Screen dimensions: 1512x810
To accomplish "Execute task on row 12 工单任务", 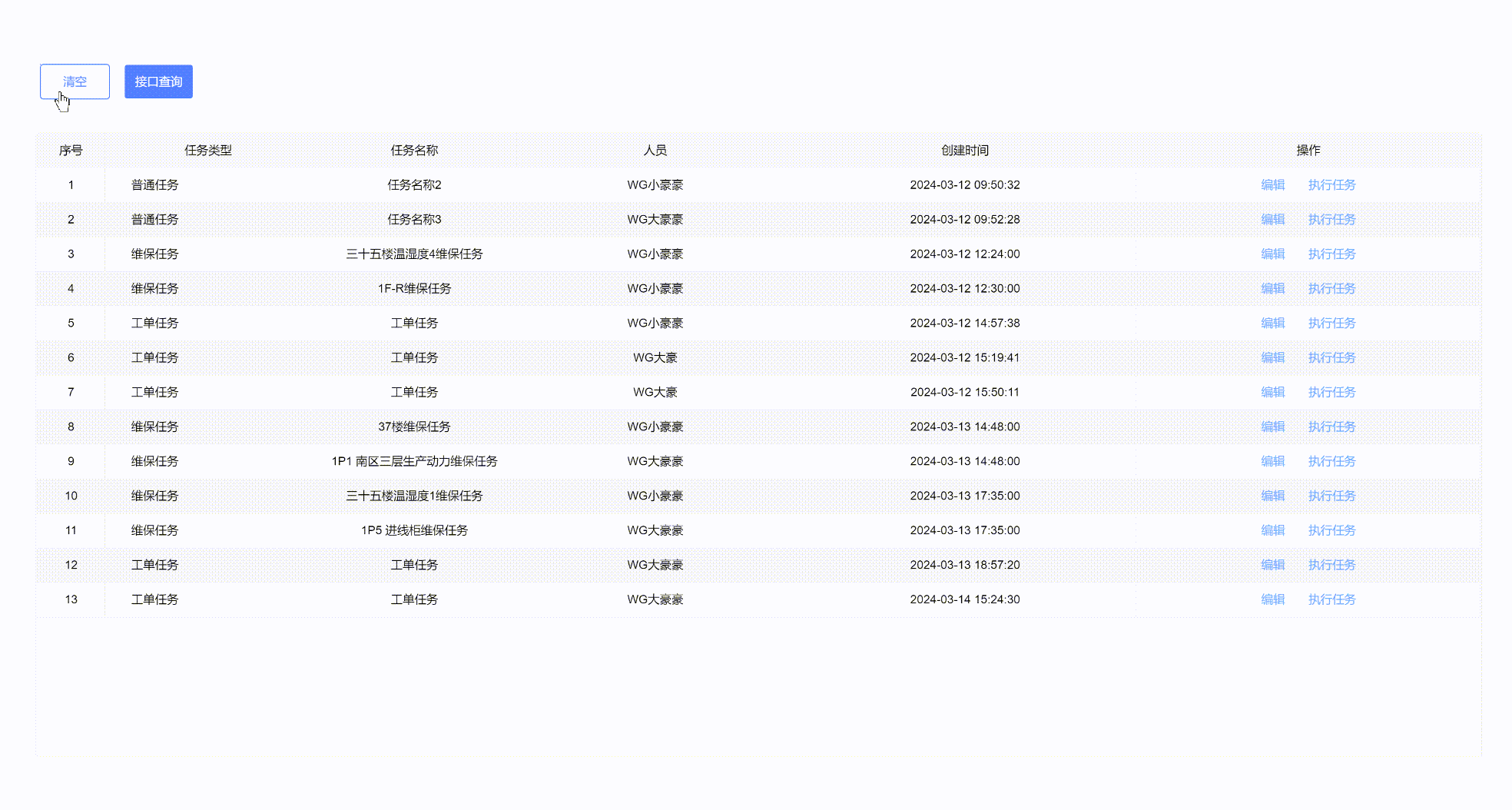I will [1331, 565].
